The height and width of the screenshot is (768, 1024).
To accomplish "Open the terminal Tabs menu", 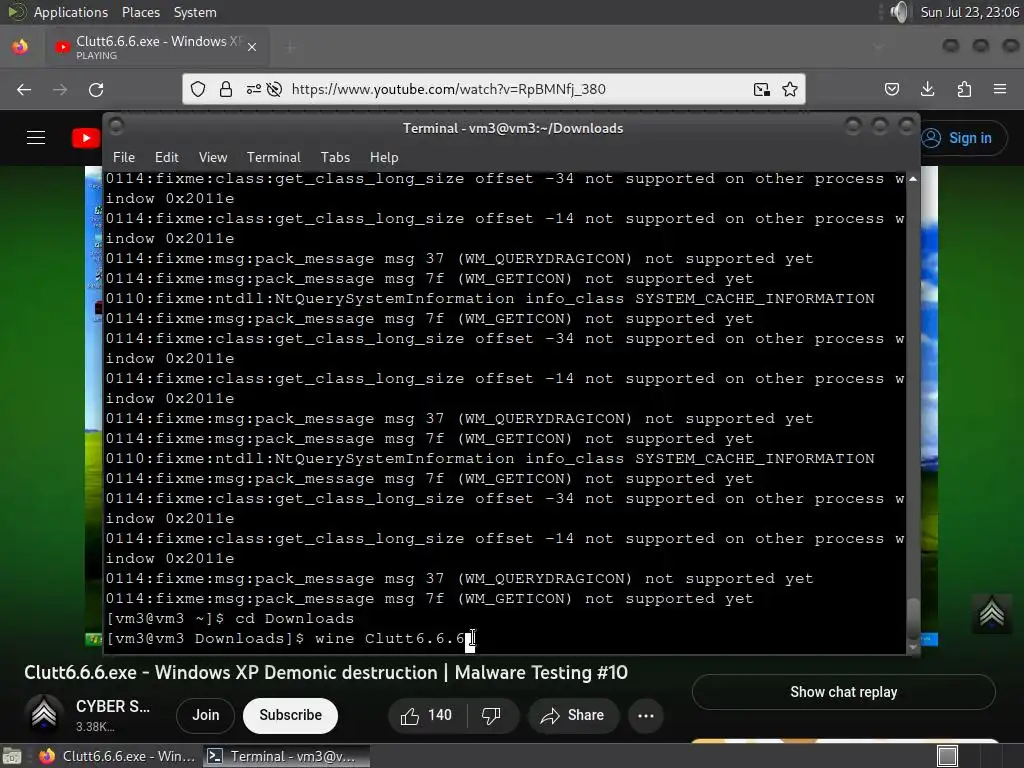I will (x=335, y=157).
